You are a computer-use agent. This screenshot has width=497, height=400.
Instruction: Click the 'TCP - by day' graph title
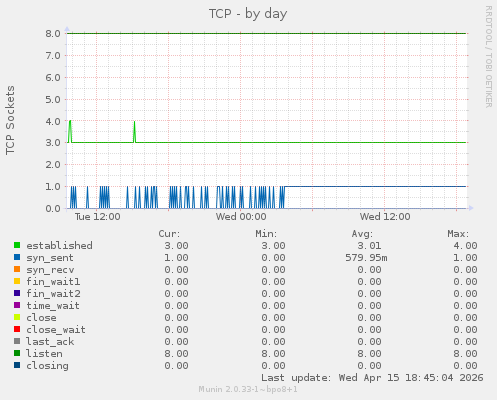(x=248, y=14)
